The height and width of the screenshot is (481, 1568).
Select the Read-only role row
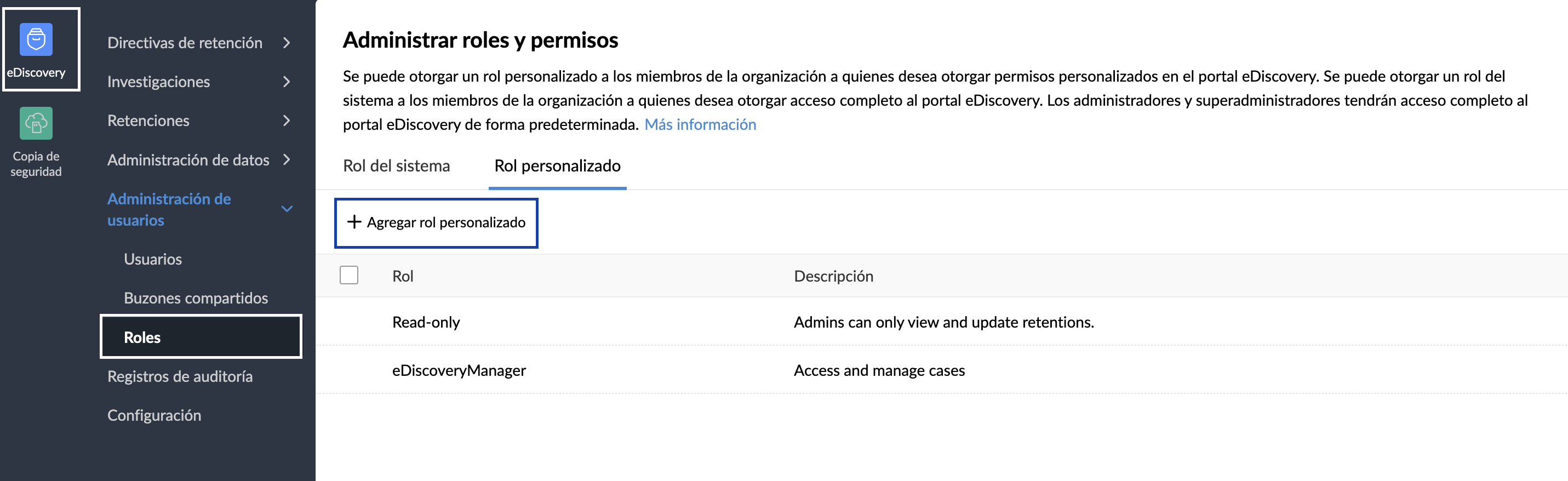[x=942, y=322]
